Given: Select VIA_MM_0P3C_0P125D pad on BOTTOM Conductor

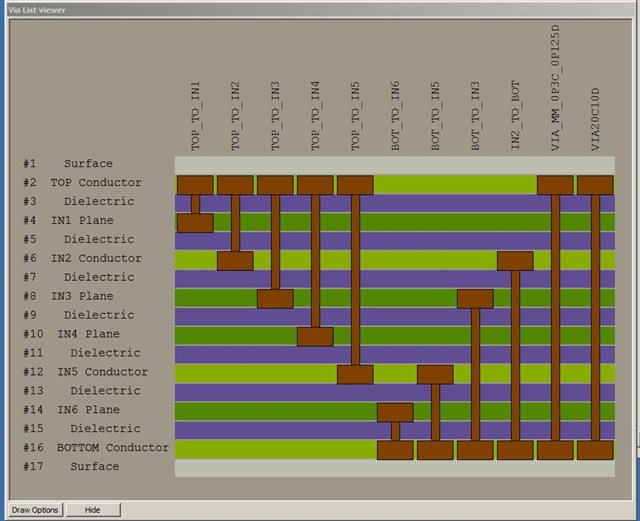Looking at the screenshot, I should point(555,450).
